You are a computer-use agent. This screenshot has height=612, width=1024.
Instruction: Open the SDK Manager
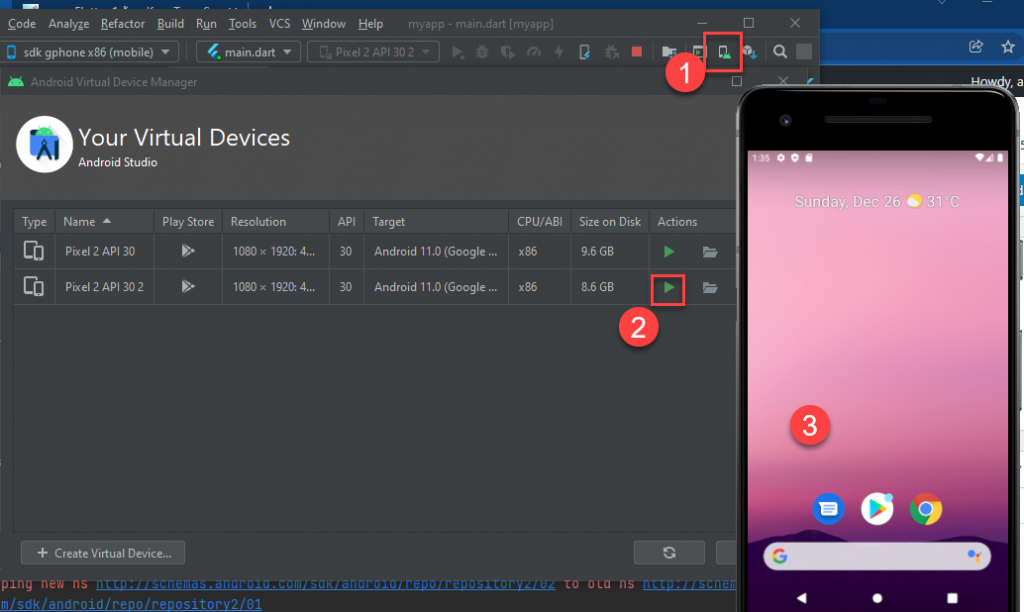click(x=749, y=51)
